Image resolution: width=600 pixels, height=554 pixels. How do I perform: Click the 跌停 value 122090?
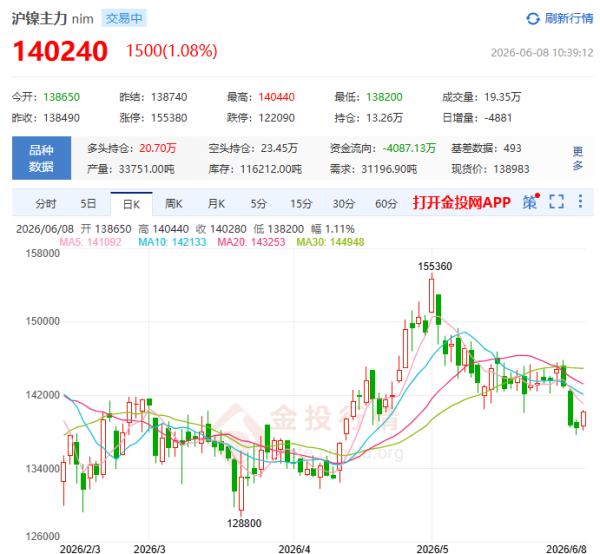[277, 118]
